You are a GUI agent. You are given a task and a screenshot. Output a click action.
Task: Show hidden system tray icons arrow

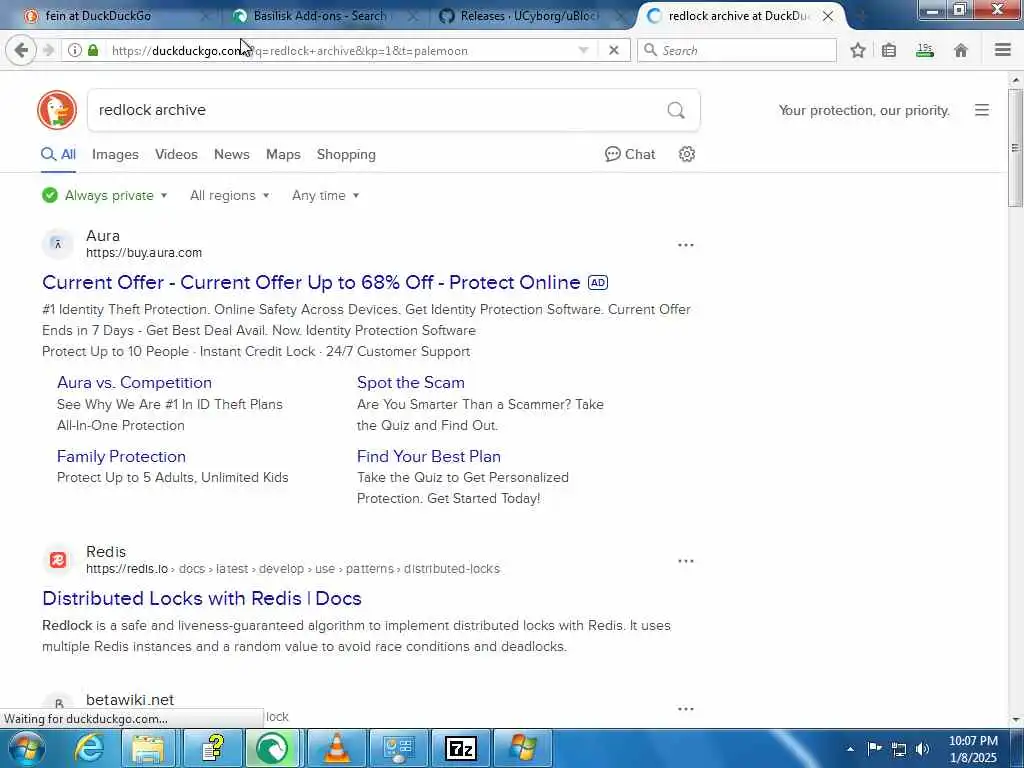pyautogui.click(x=850, y=749)
